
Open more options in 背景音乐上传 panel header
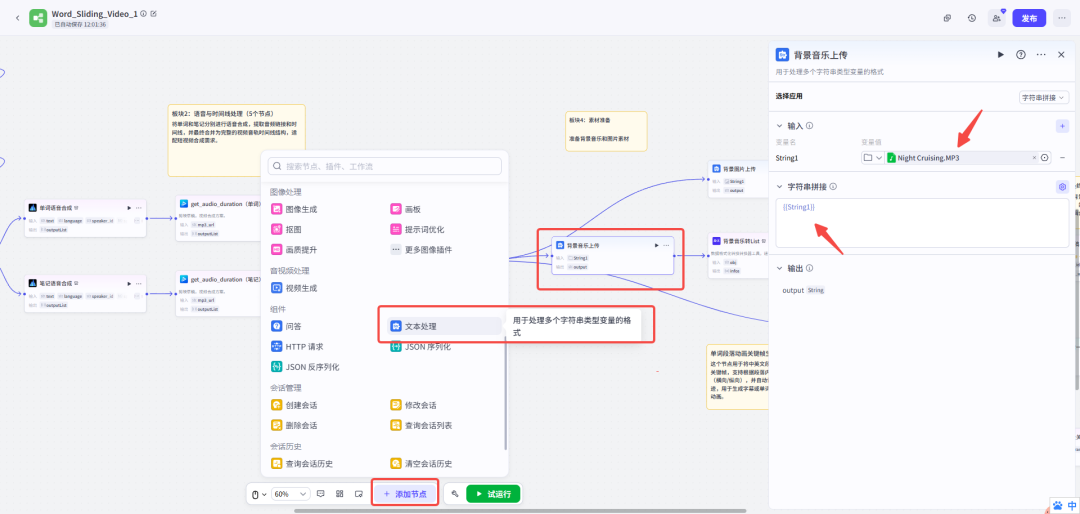(x=1041, y=54)
